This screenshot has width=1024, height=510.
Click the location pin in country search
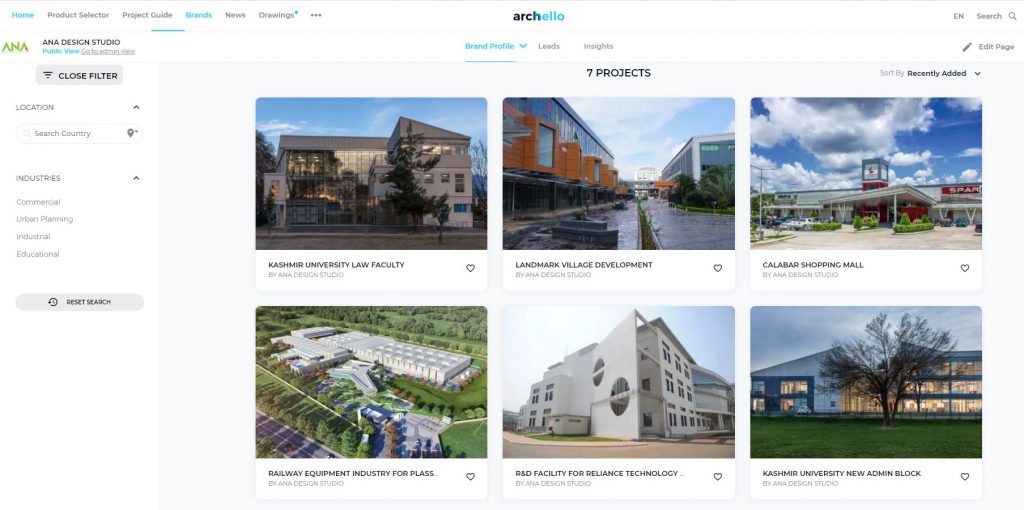click(x=131, y=133)
